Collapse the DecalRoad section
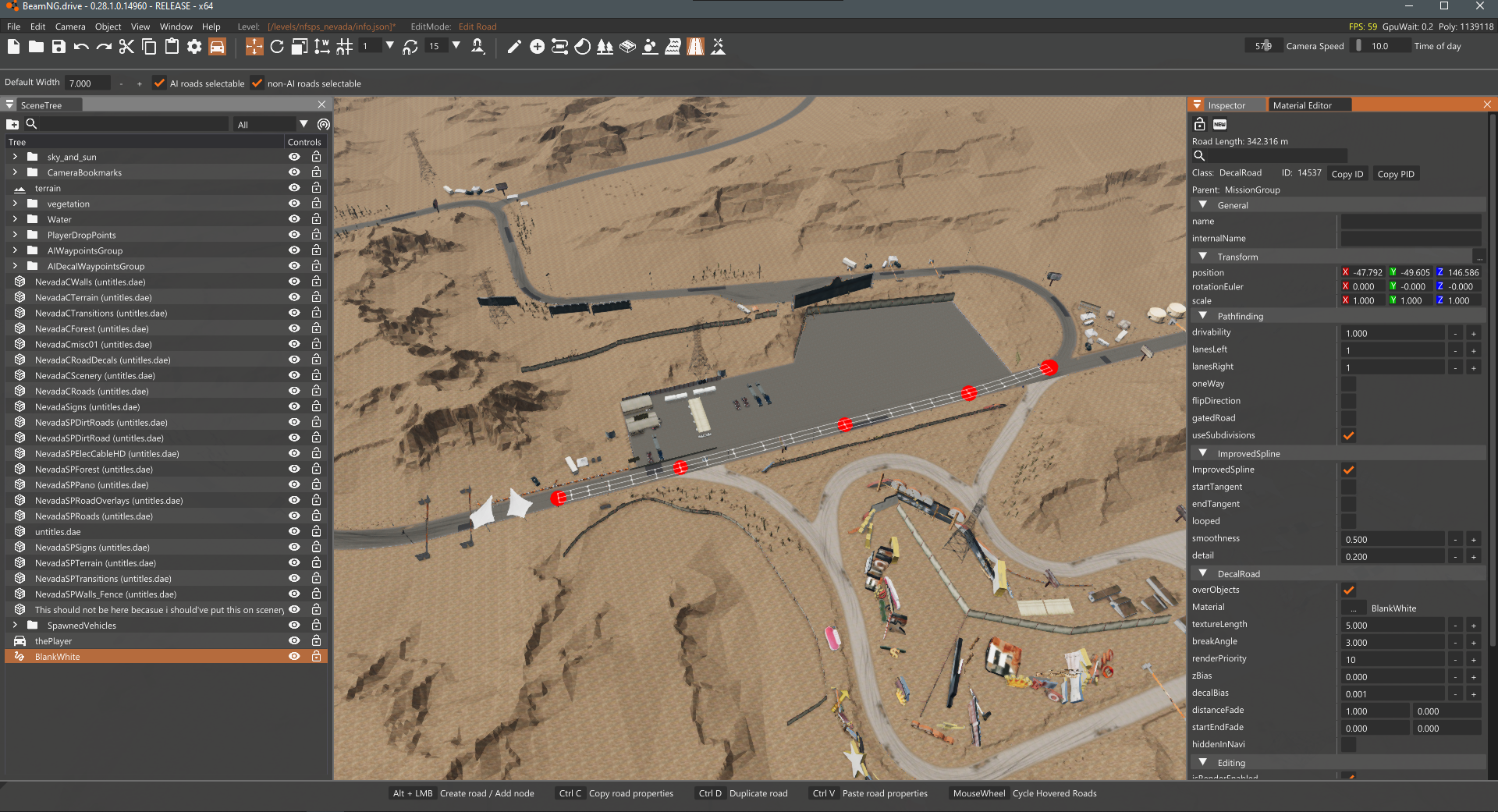 click(1203, 573)
